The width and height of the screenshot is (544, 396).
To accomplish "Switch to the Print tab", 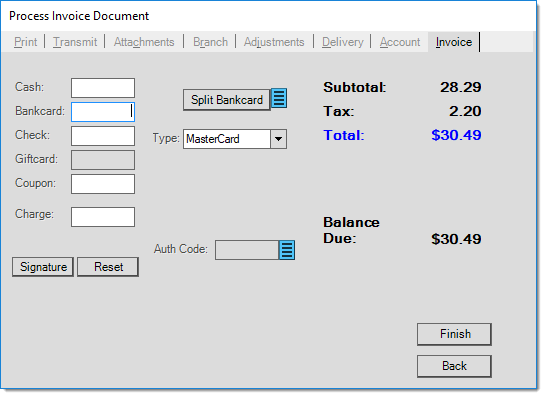I will tap(25, 42).
